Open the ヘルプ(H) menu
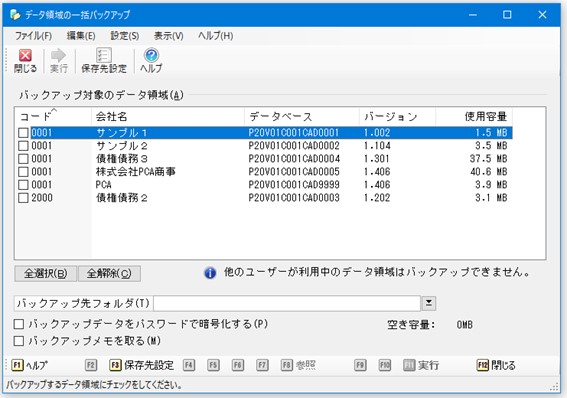567x398 pixels. pyautogui.click(x=216, y=36)
